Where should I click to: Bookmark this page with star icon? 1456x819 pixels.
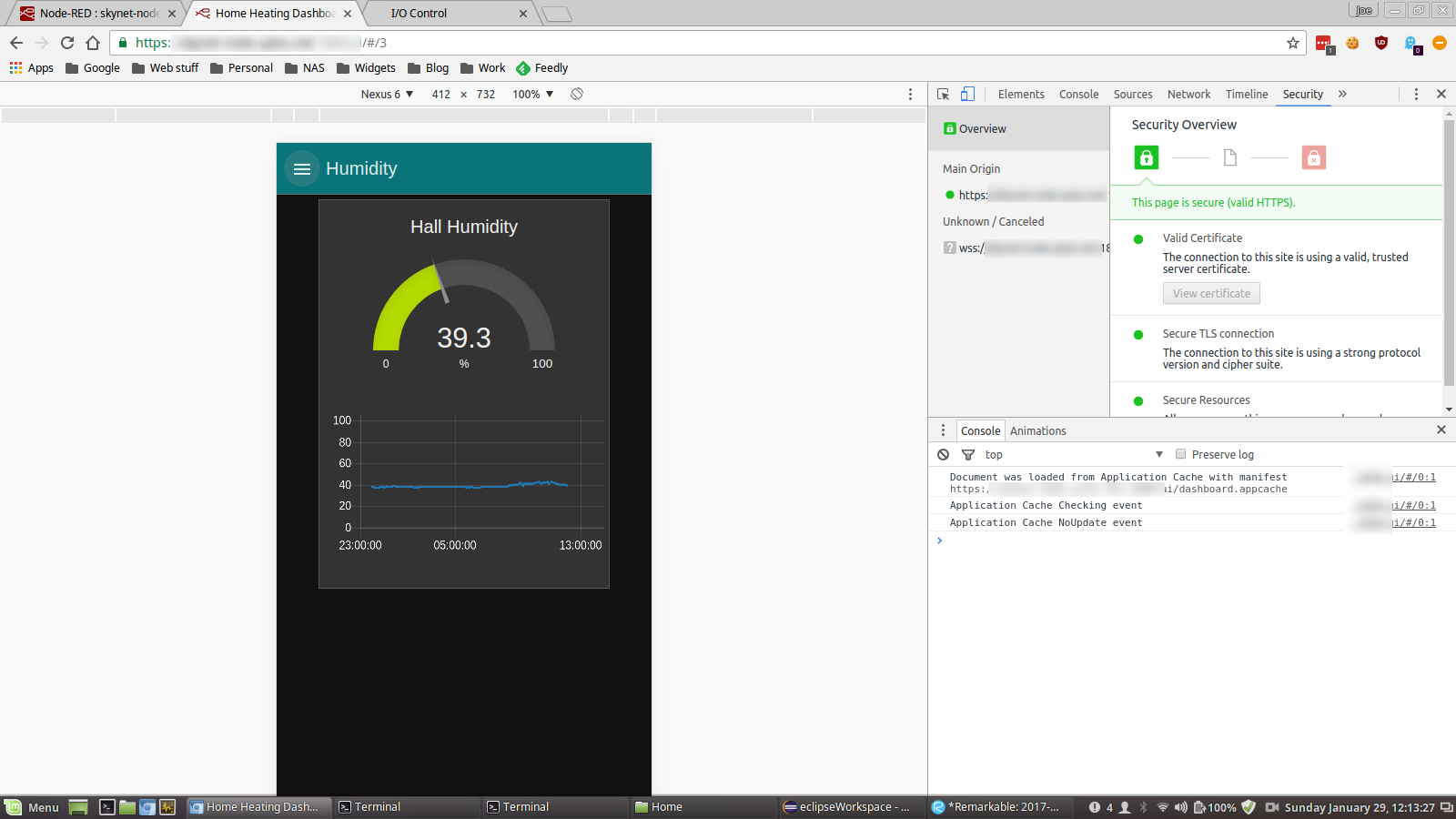point(1292,43)
